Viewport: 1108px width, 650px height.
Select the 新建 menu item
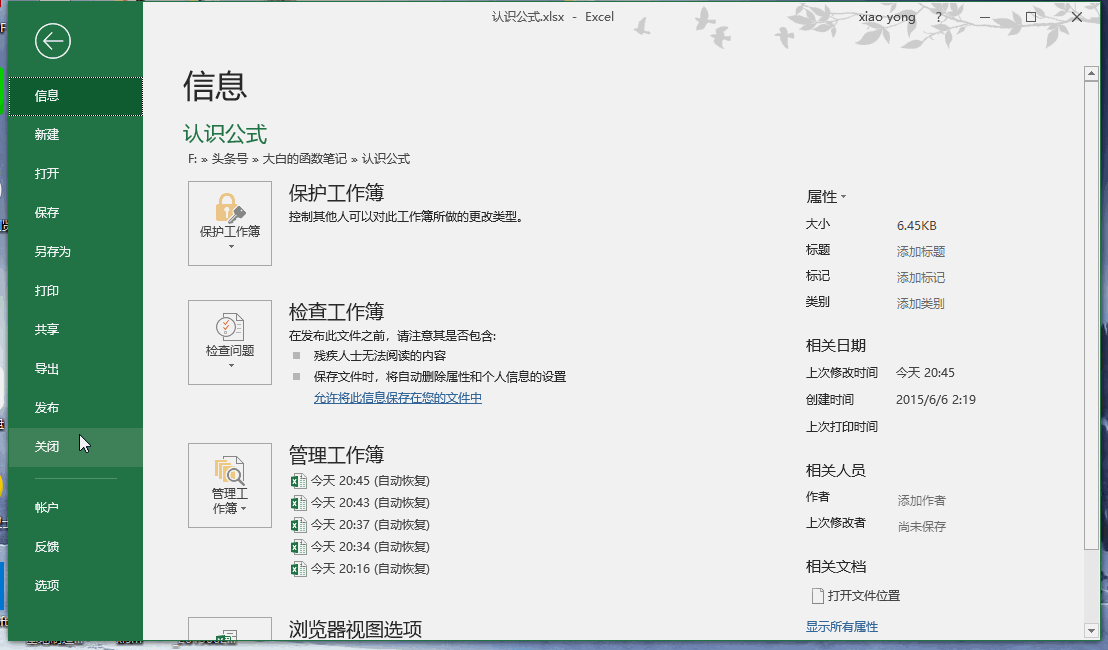(76, 135)
